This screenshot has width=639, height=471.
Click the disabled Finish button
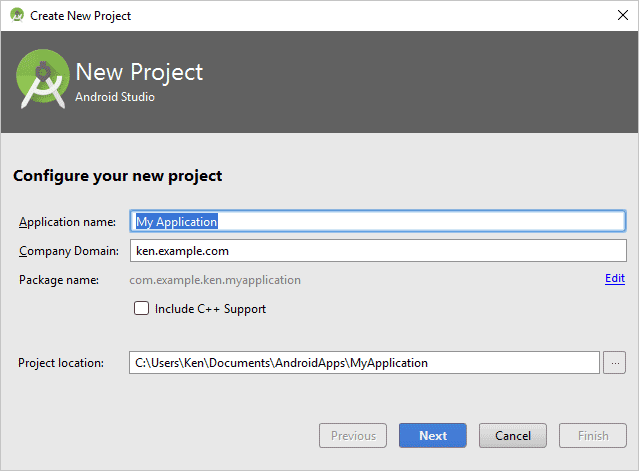[593, 436]
